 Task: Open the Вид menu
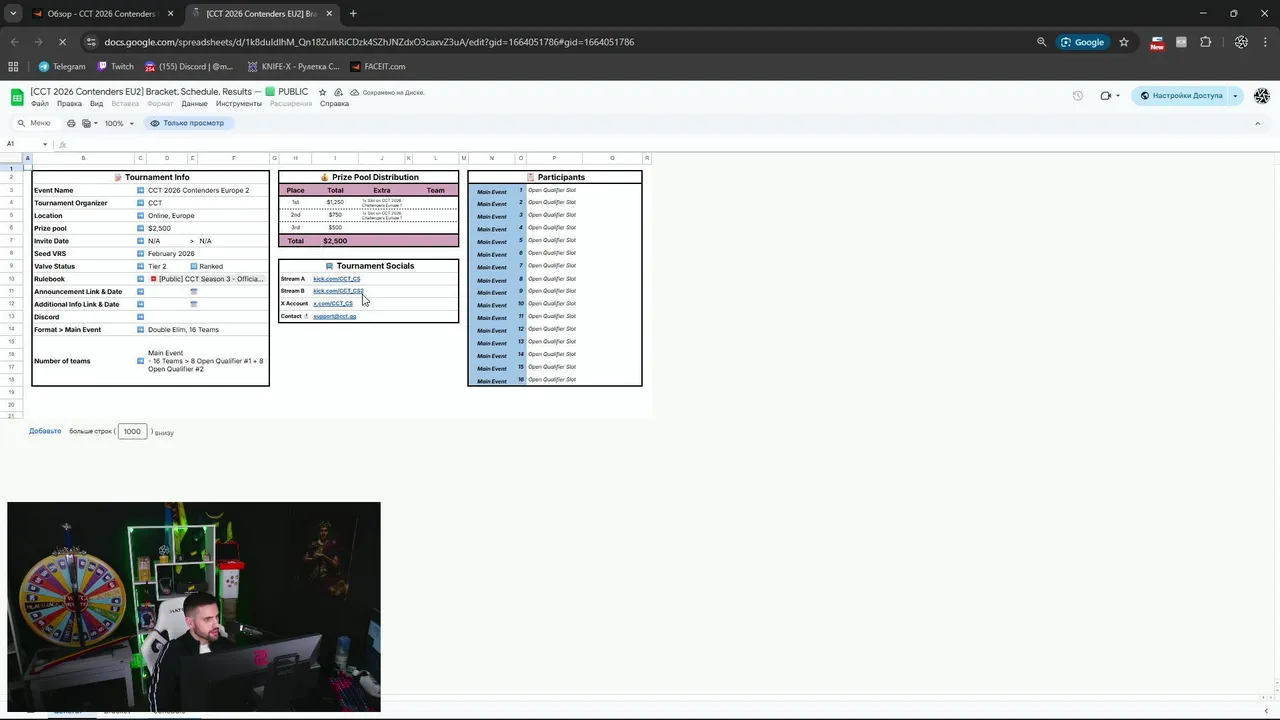tap(96, 104)
